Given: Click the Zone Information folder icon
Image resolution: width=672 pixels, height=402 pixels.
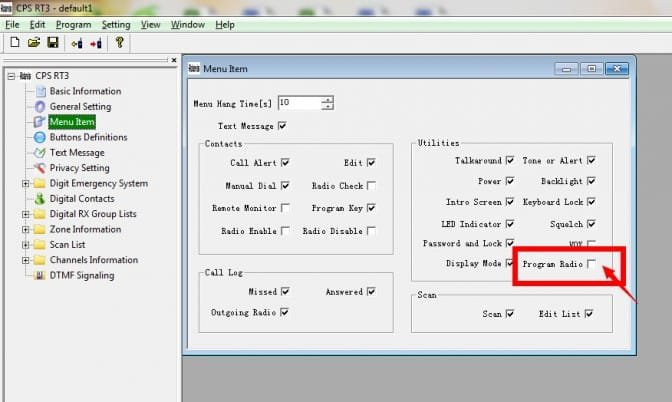Looking at the screenshot, I should (39, 229).
